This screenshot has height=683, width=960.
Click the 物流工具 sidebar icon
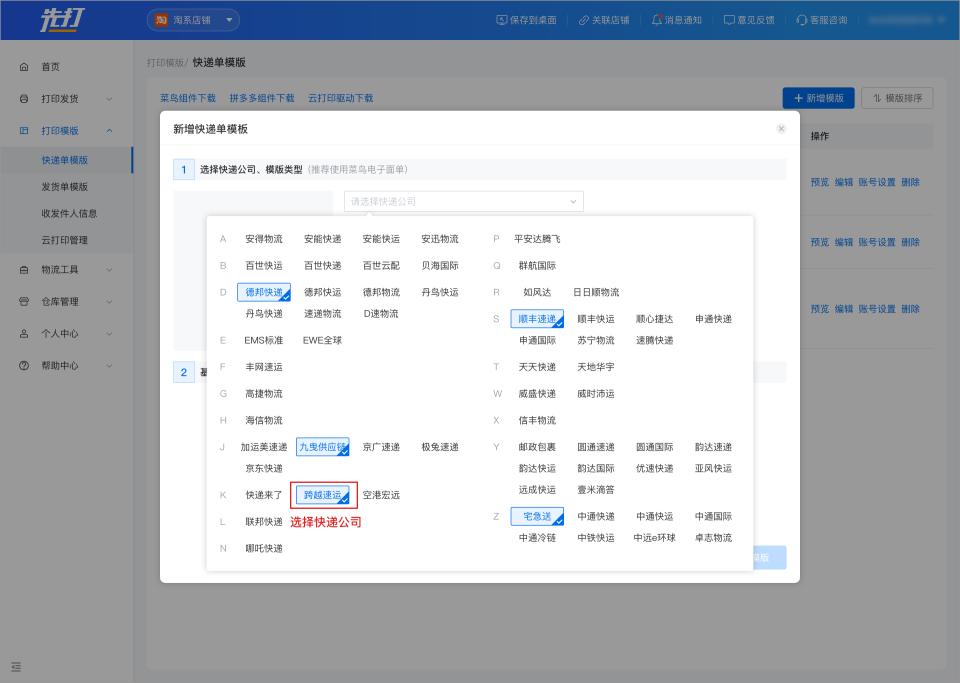pos(24,270)
